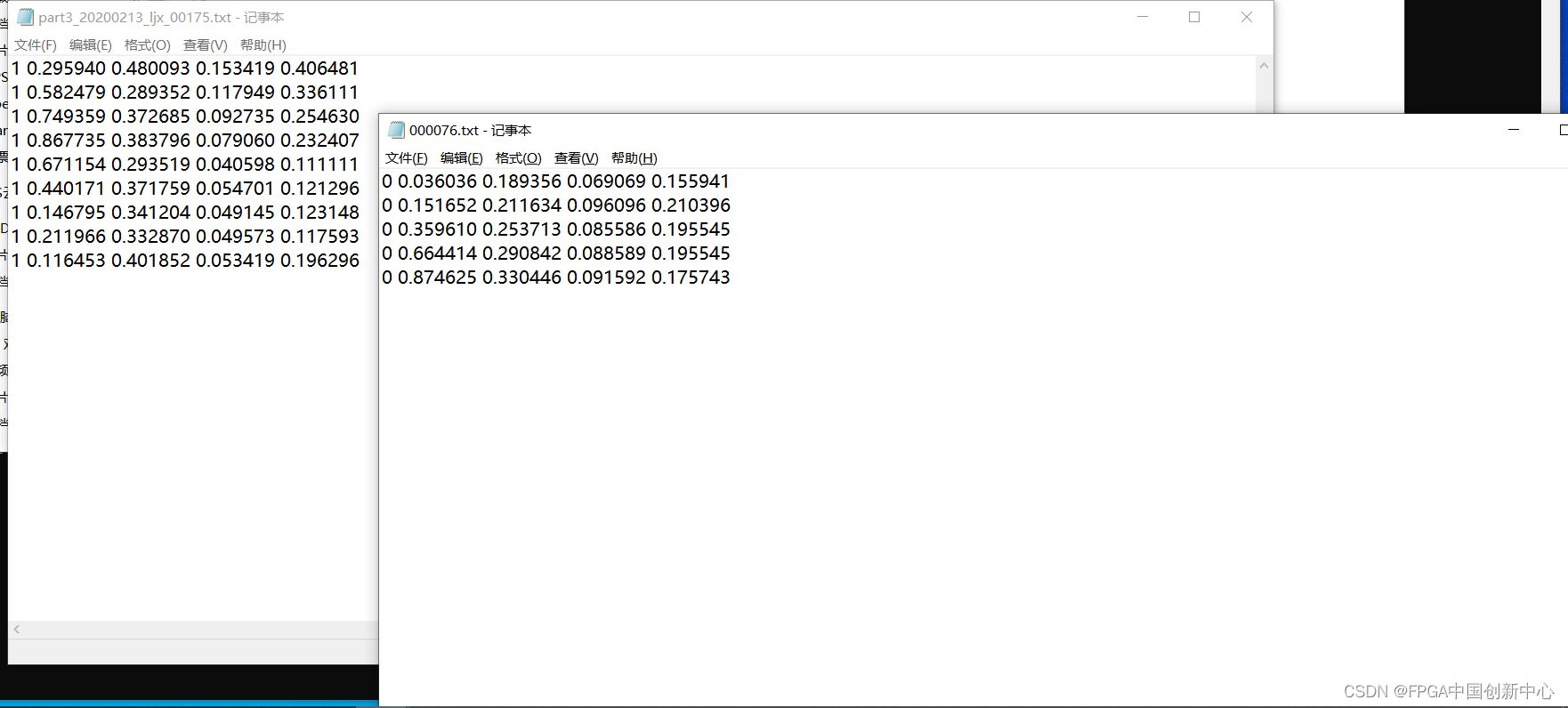Open 编辑(E) menu in 000076.txt Notepad window

tap(462, 158)
